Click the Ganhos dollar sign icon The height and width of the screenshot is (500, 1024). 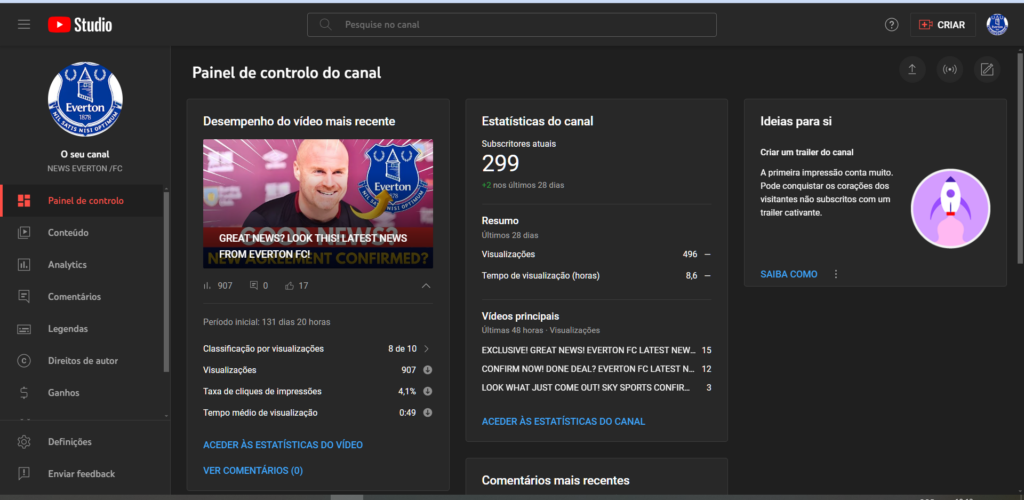click(x=24, y=392)
